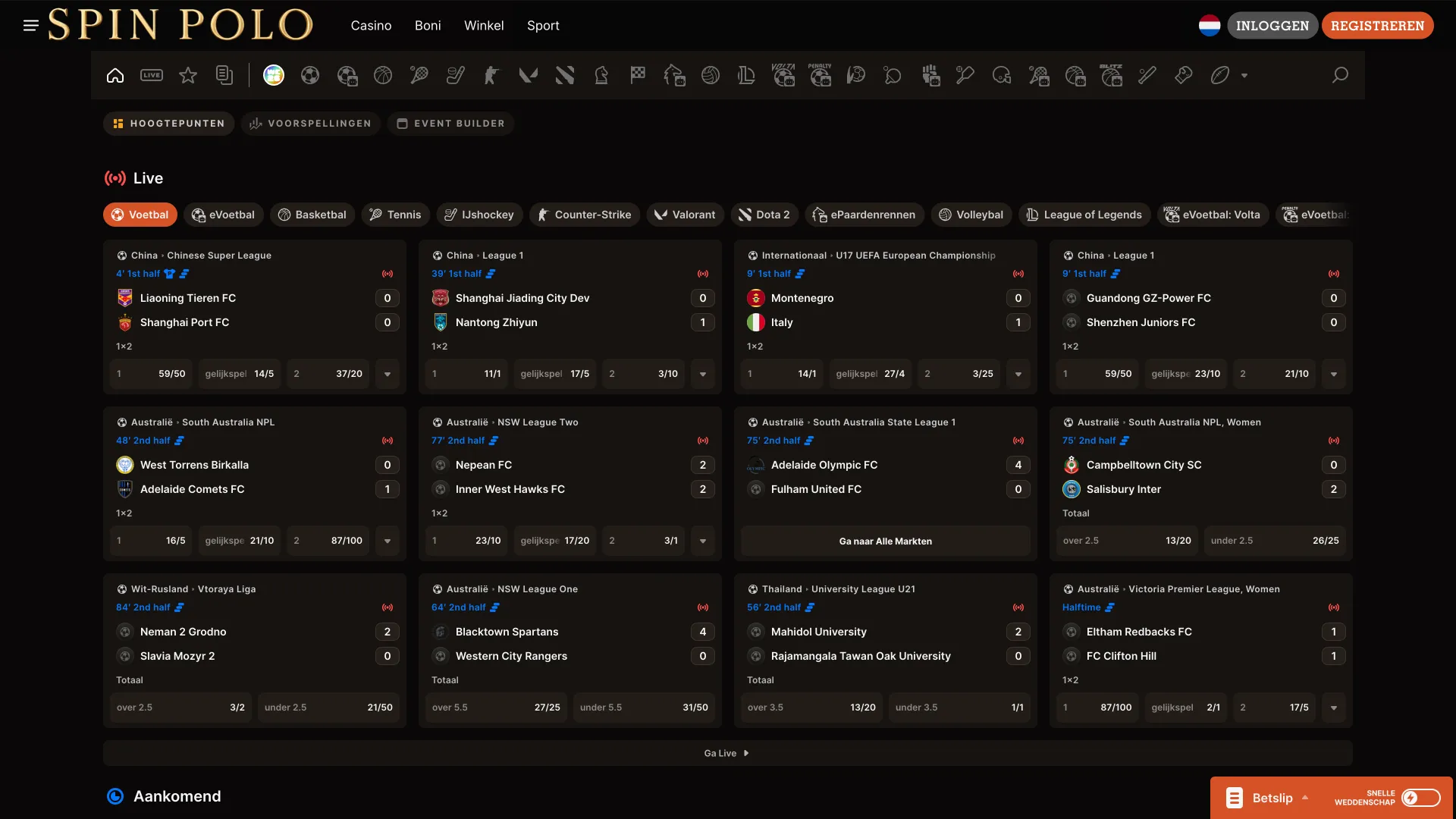The image size is (1456, 819).
Task: Expand markets arrow for Montenegro vs Italy
Action: pos(1018,374)
